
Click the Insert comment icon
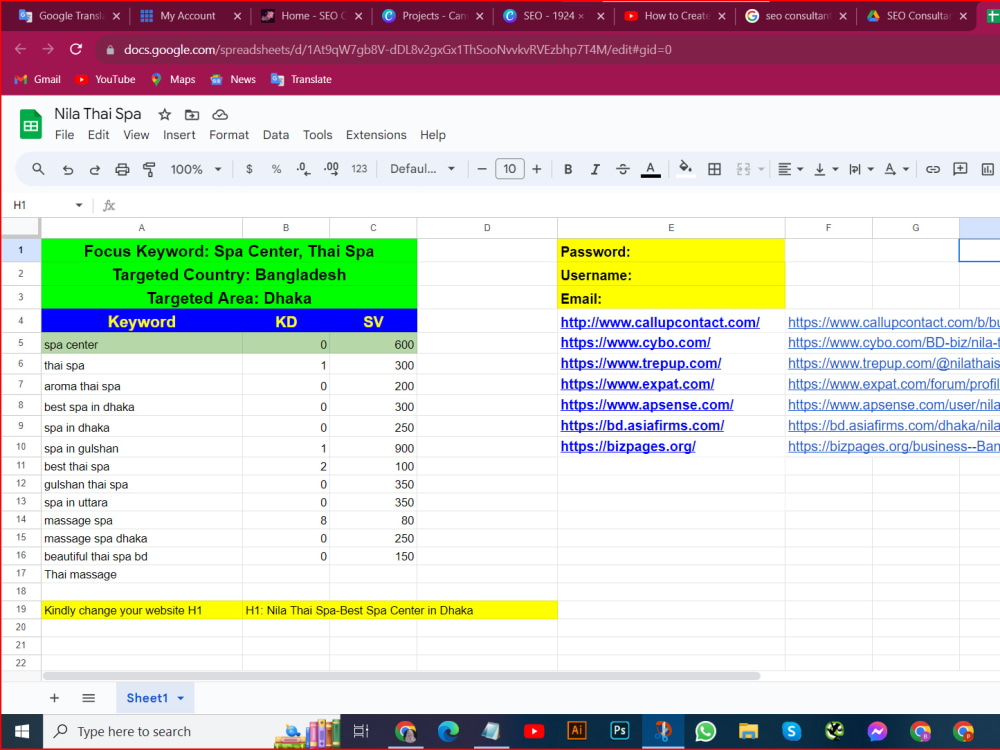[x=960, y=169]
